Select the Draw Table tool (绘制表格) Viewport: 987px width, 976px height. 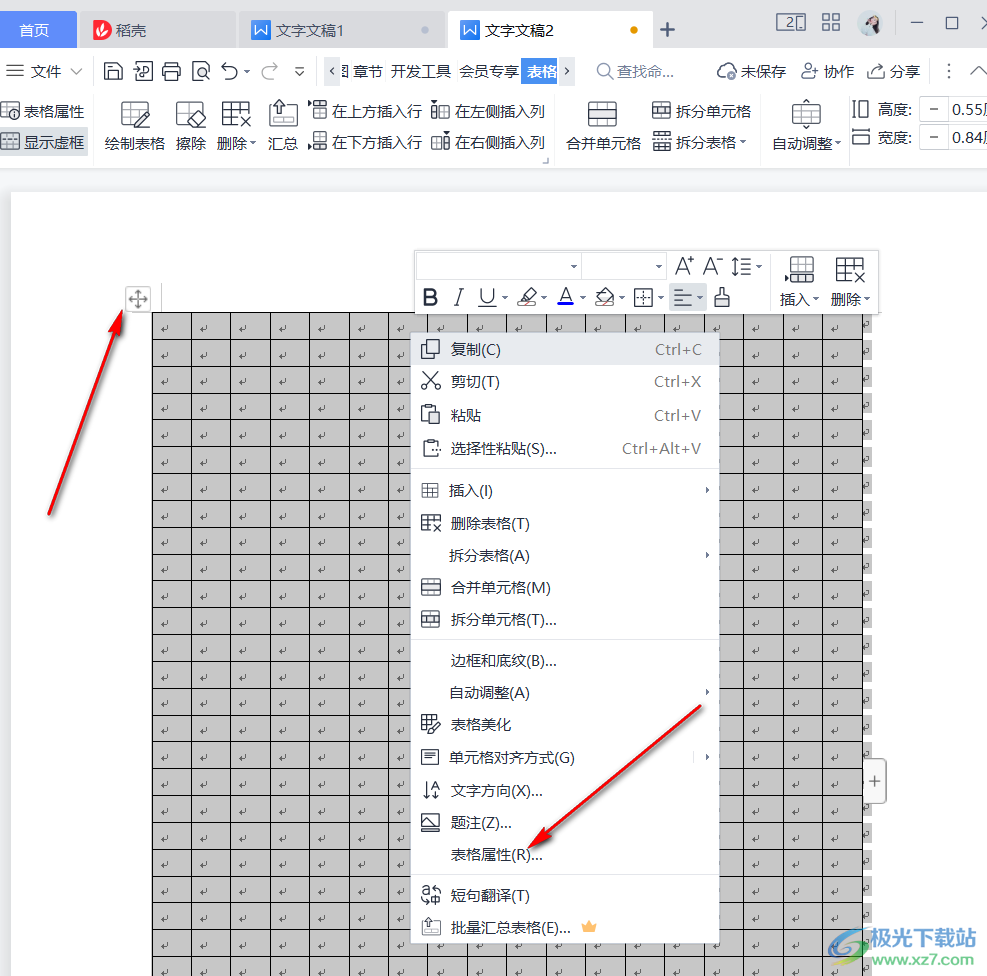click(x=135, y=126)
